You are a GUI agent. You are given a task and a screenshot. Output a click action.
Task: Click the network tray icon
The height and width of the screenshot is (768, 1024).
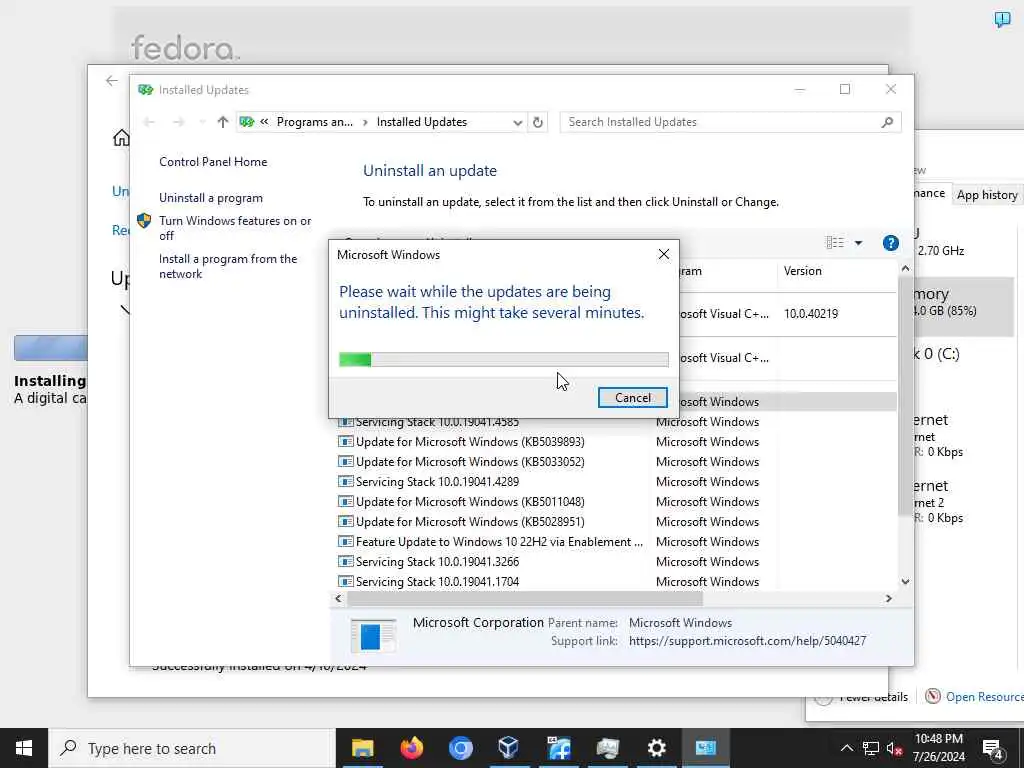point(870,748)
